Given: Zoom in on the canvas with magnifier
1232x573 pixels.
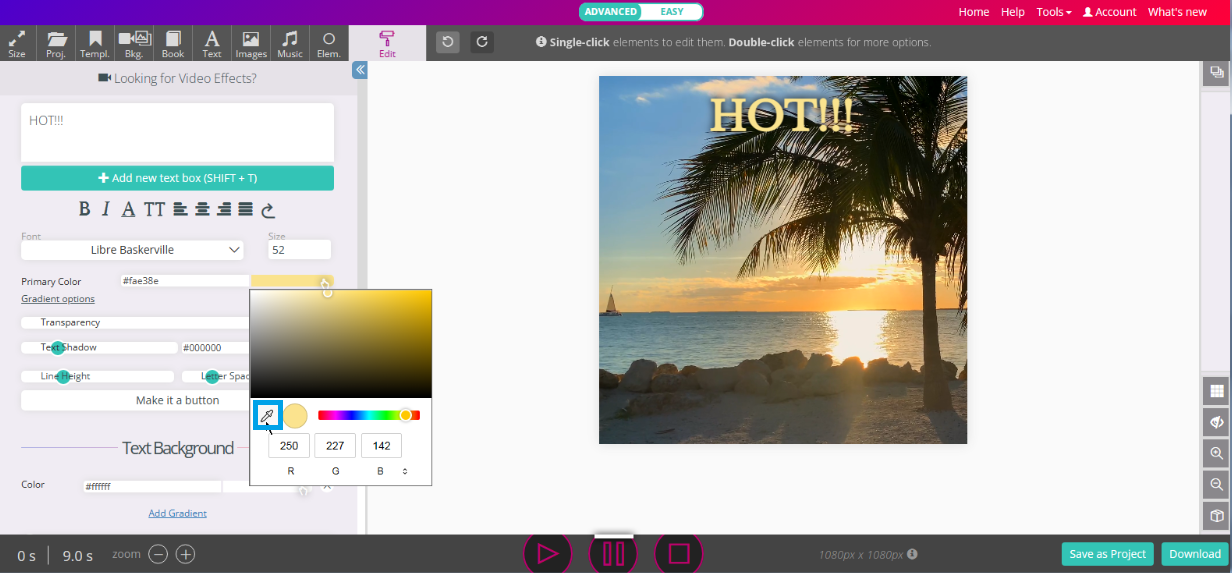Looking at the screenshot, I should pos(1217,453).
